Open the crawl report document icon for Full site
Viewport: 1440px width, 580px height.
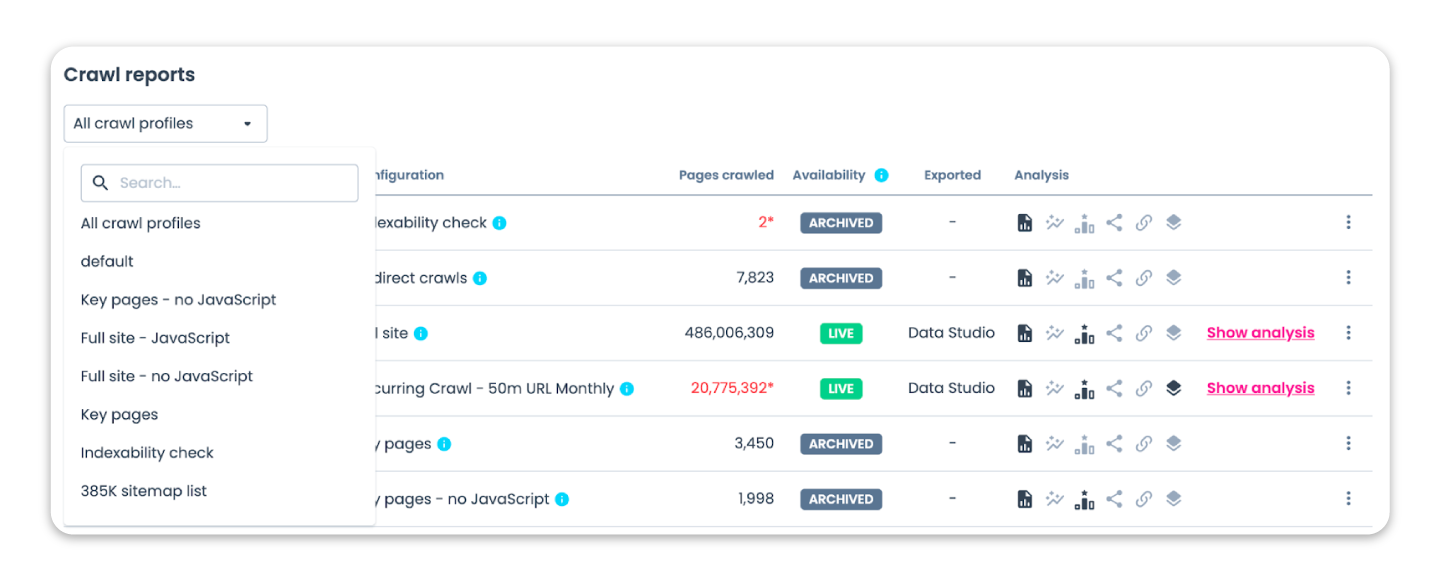pyautogui.click(x=1025, y=332)
